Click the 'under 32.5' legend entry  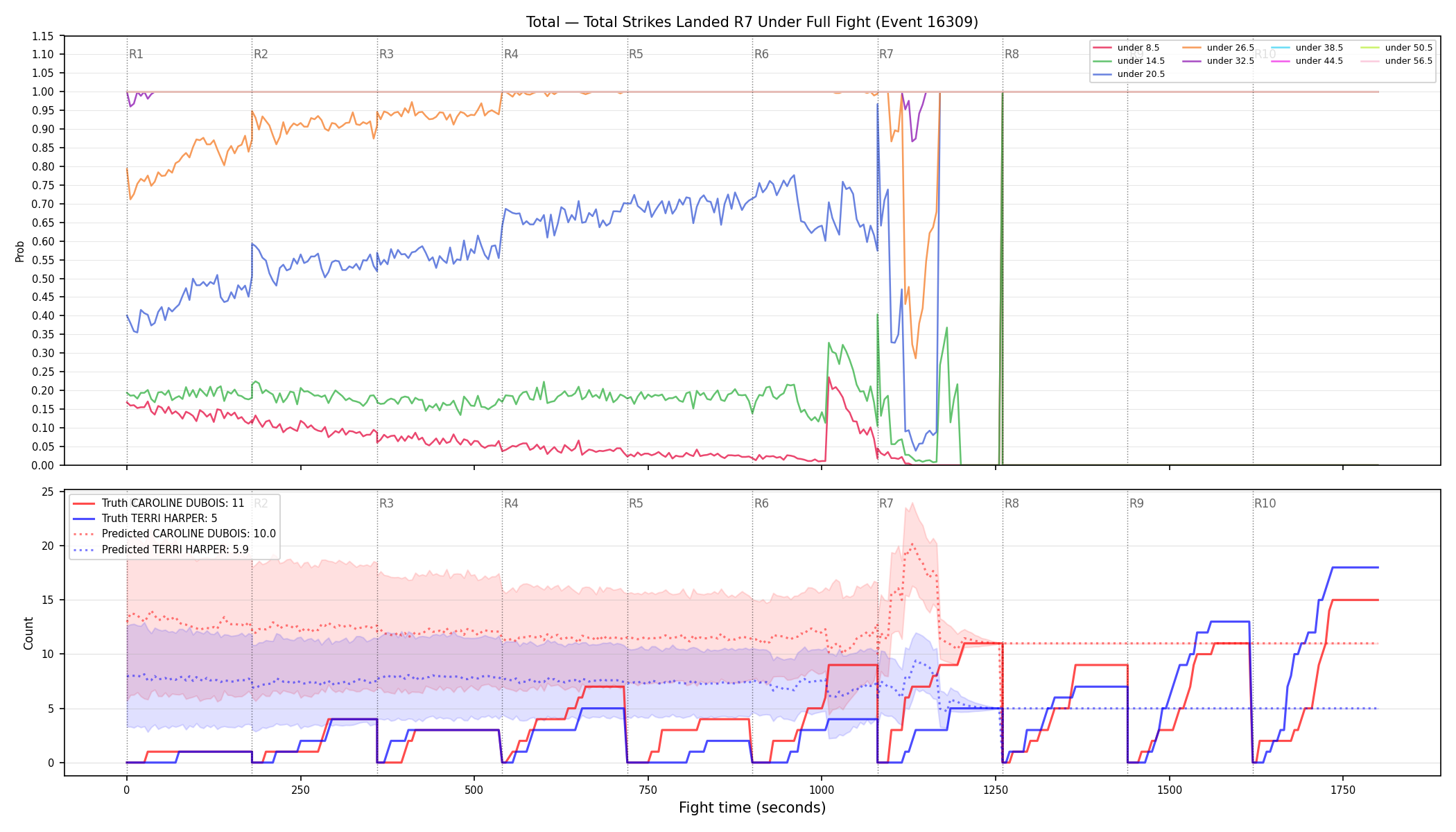coord(1218,61)
